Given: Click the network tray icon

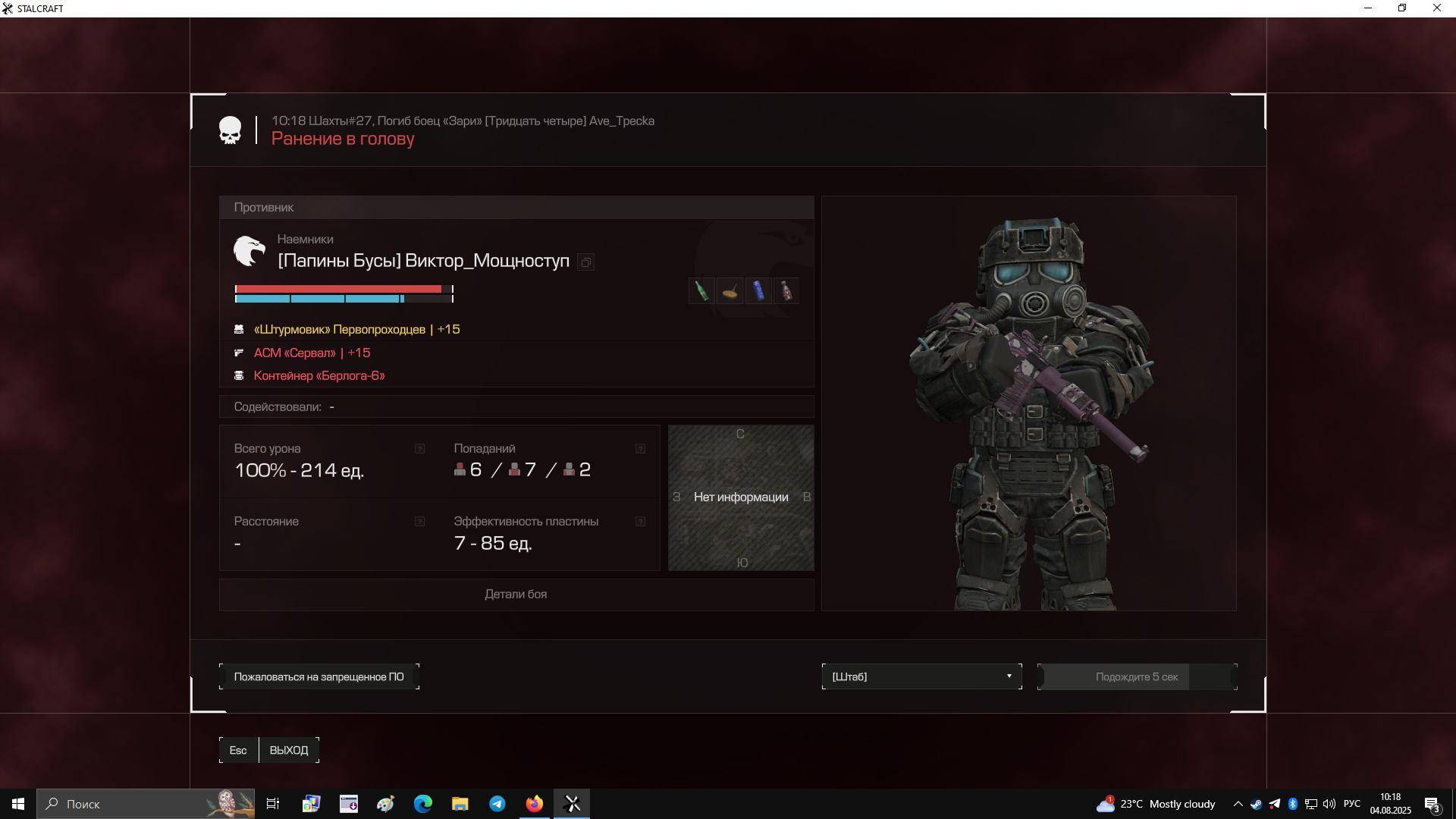Looking at the screenshot, I should pyautogui.click(x=1311, y=804).
